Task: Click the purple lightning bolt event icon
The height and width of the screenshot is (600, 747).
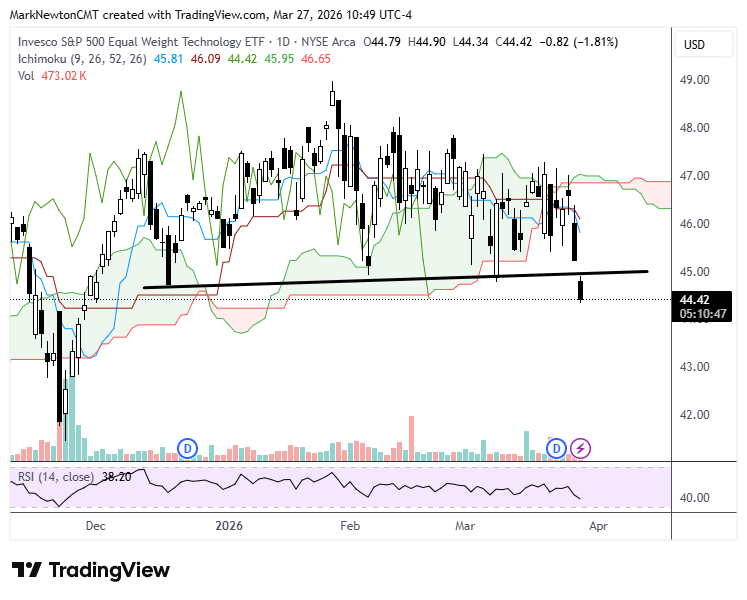Action: (581, 447)
